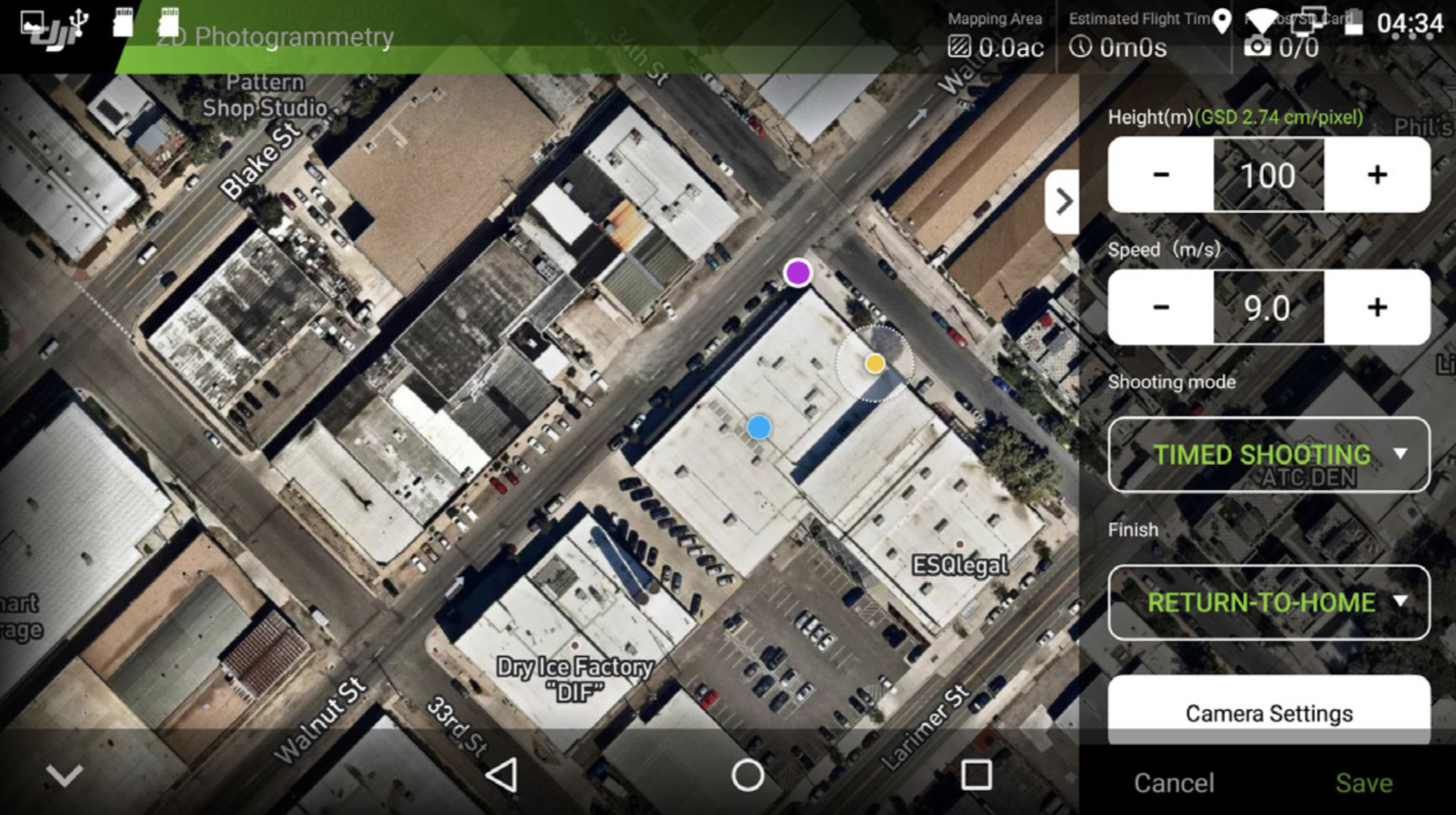
Task: Open Camera Settings
Action: 1268,712
